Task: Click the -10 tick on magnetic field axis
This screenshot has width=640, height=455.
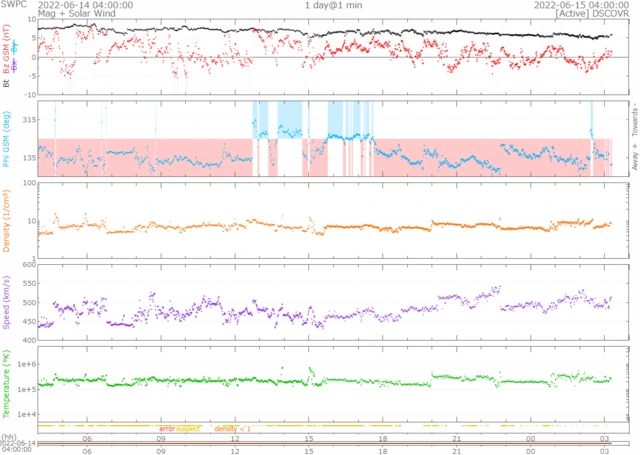Action: pyautogui.click(x=31, y=95)
